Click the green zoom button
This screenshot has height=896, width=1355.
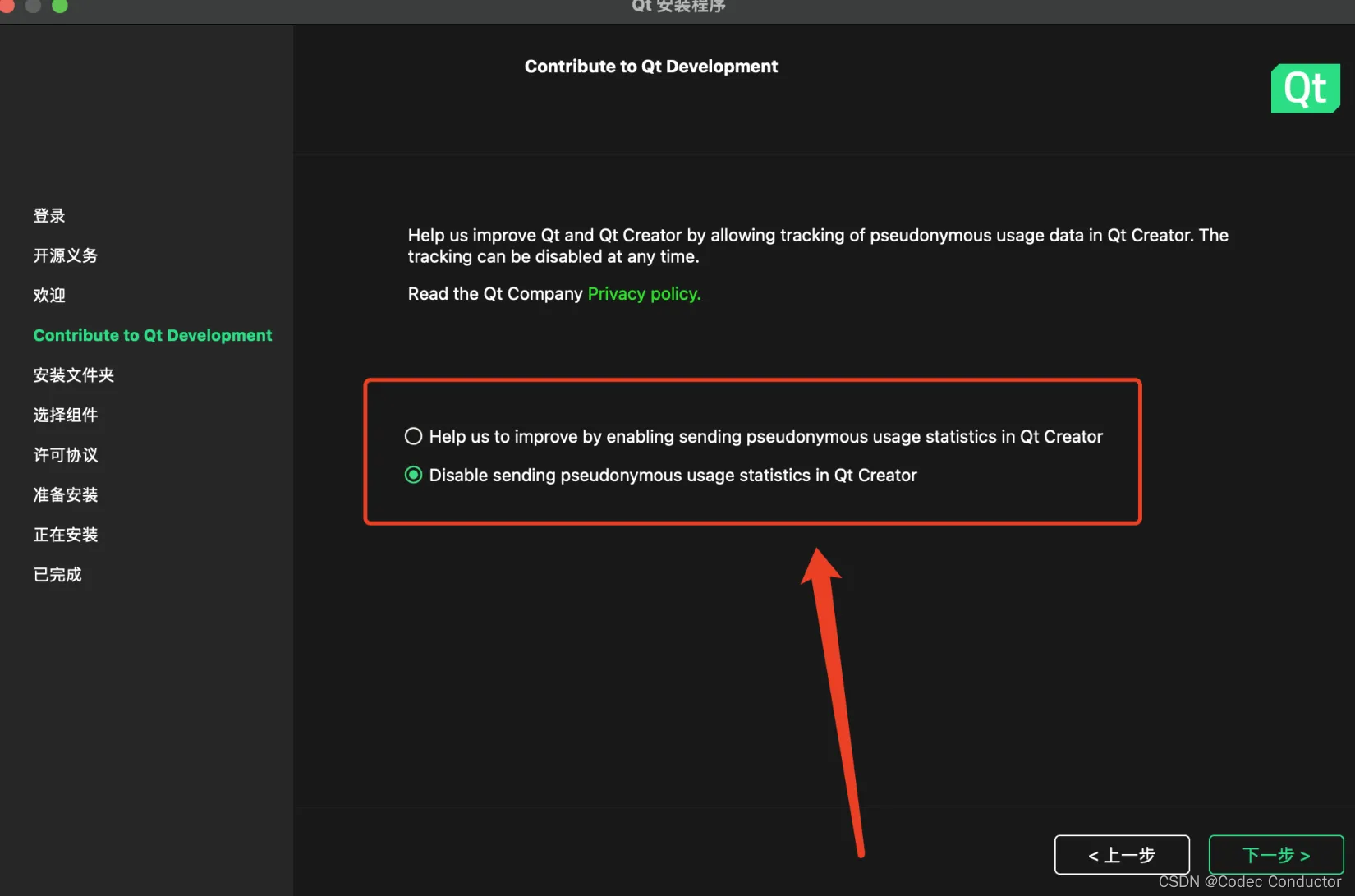[60, 7]
